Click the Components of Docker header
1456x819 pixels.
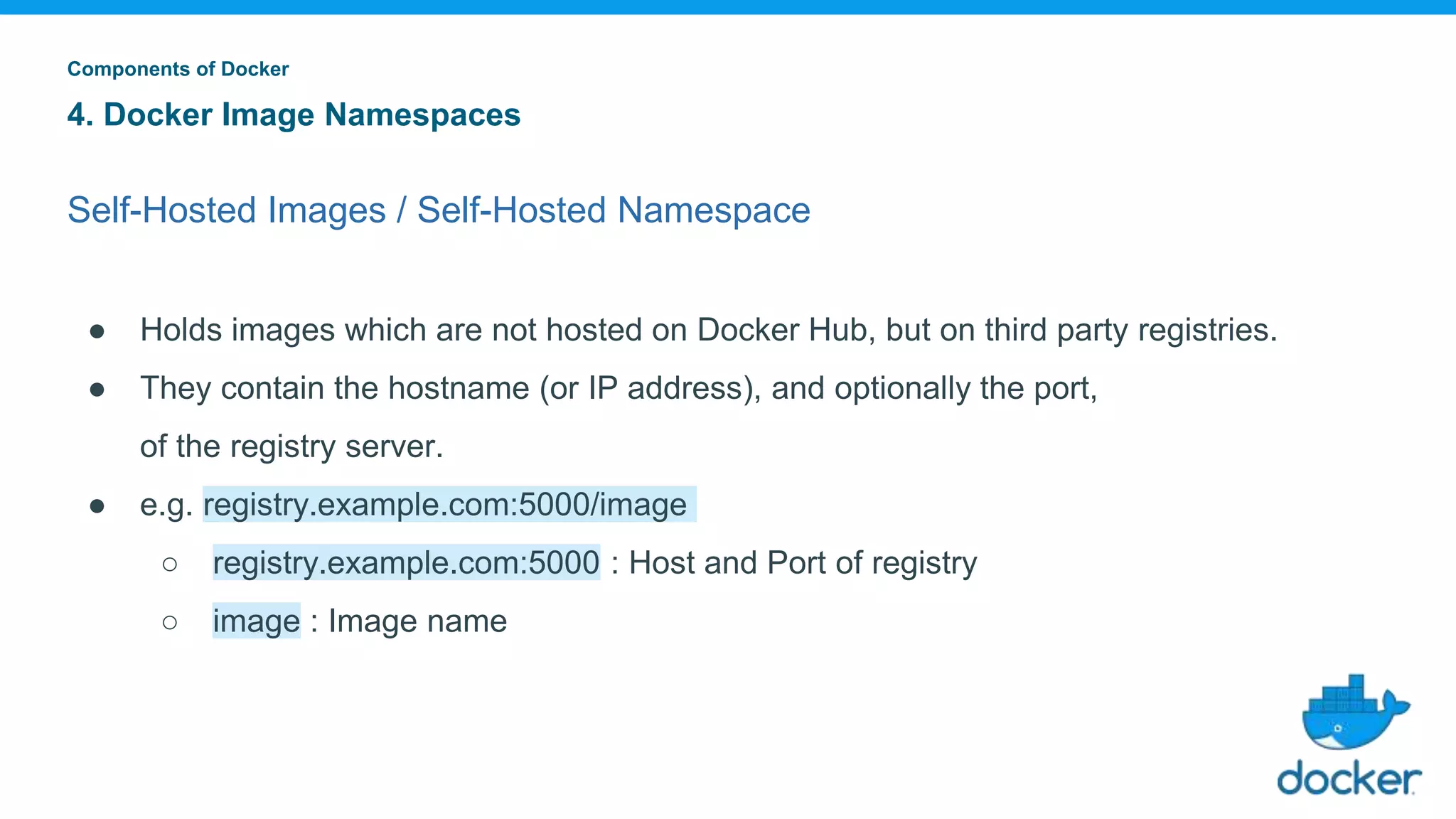tap(178, 69)
